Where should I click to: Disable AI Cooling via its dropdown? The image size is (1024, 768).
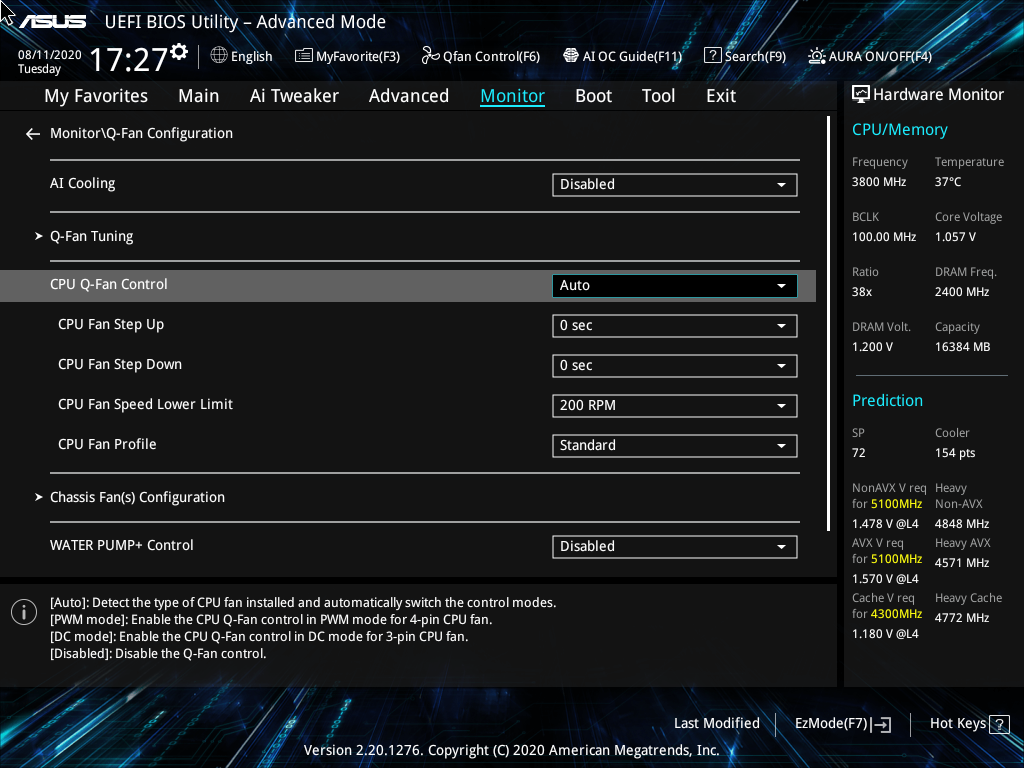(x=674, y=184)
